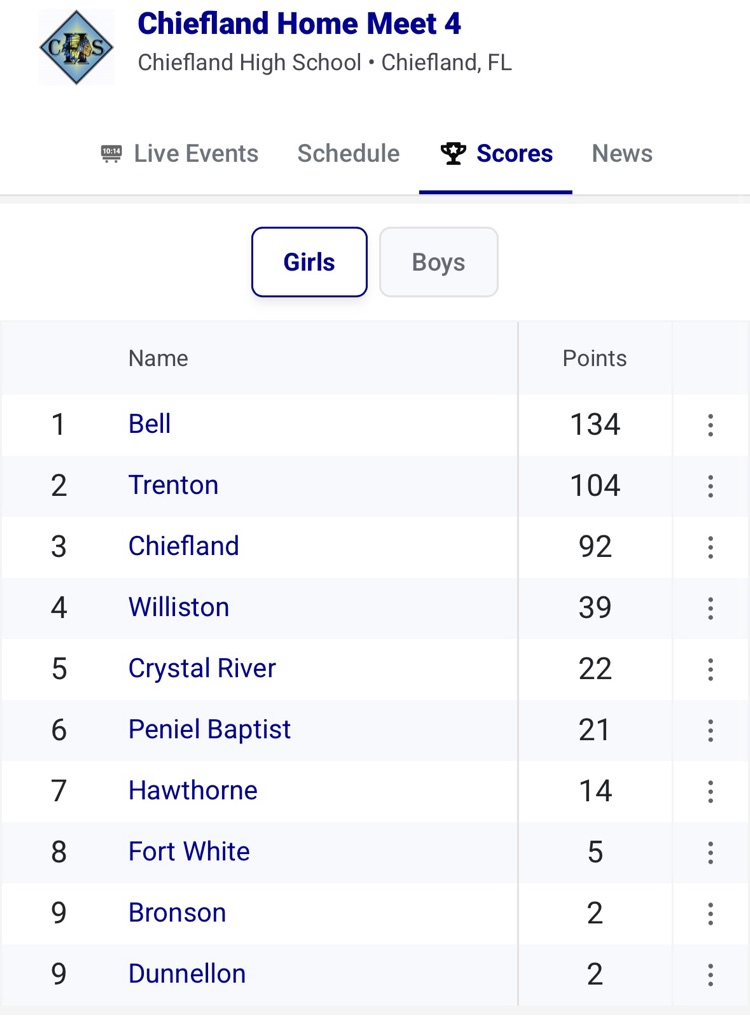Open the three-dot menu for Bronson
The image size is (750, 1021).
click(710, 913)
